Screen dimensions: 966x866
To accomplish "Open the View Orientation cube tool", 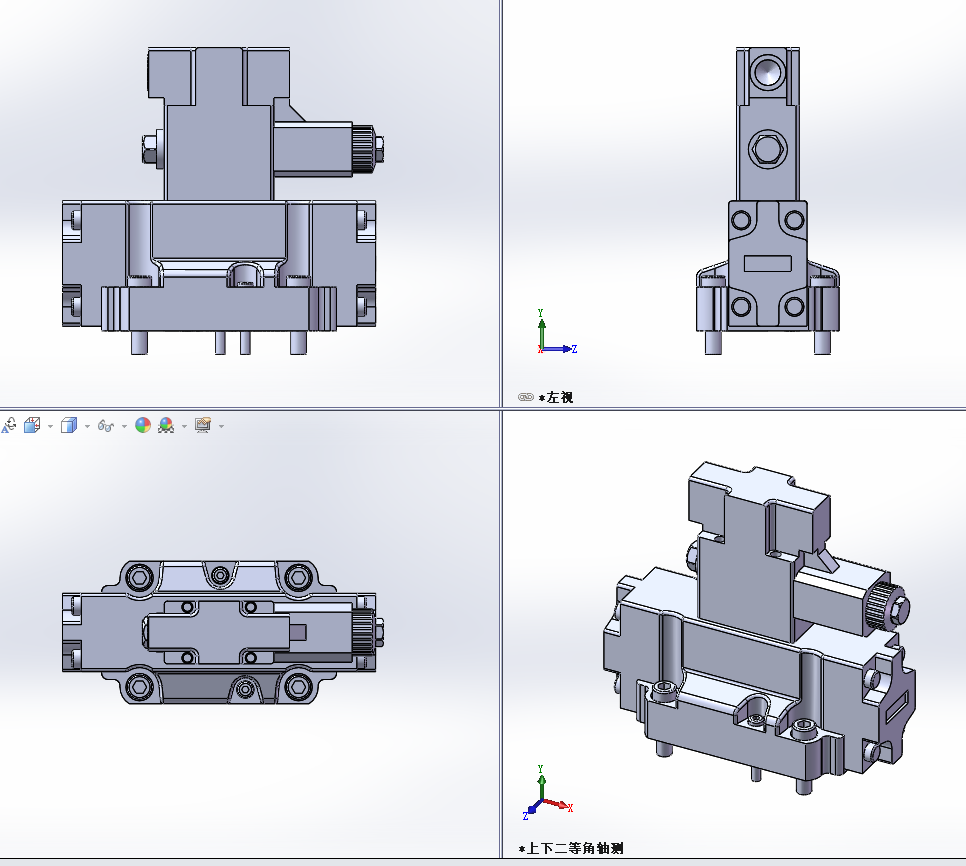I will tap(31, 425).
